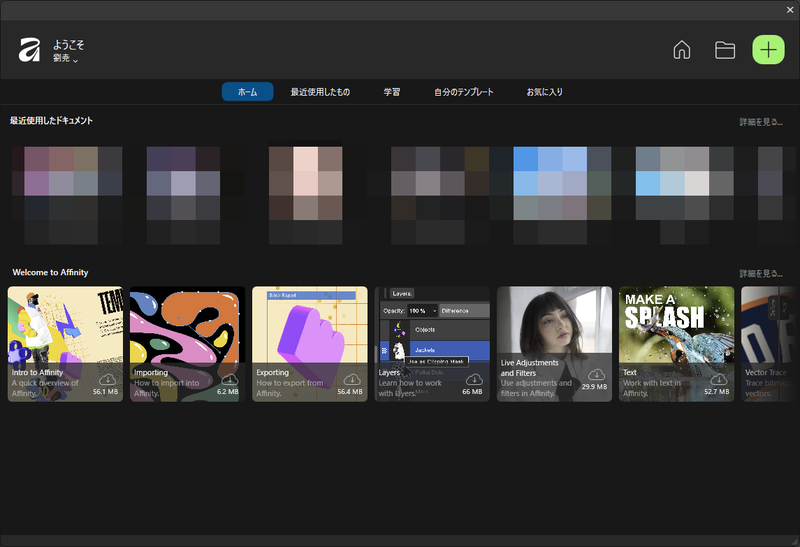Click the 56.1 MB size label
This screenshot has height=547, width=800.
(x=105, y=391)
